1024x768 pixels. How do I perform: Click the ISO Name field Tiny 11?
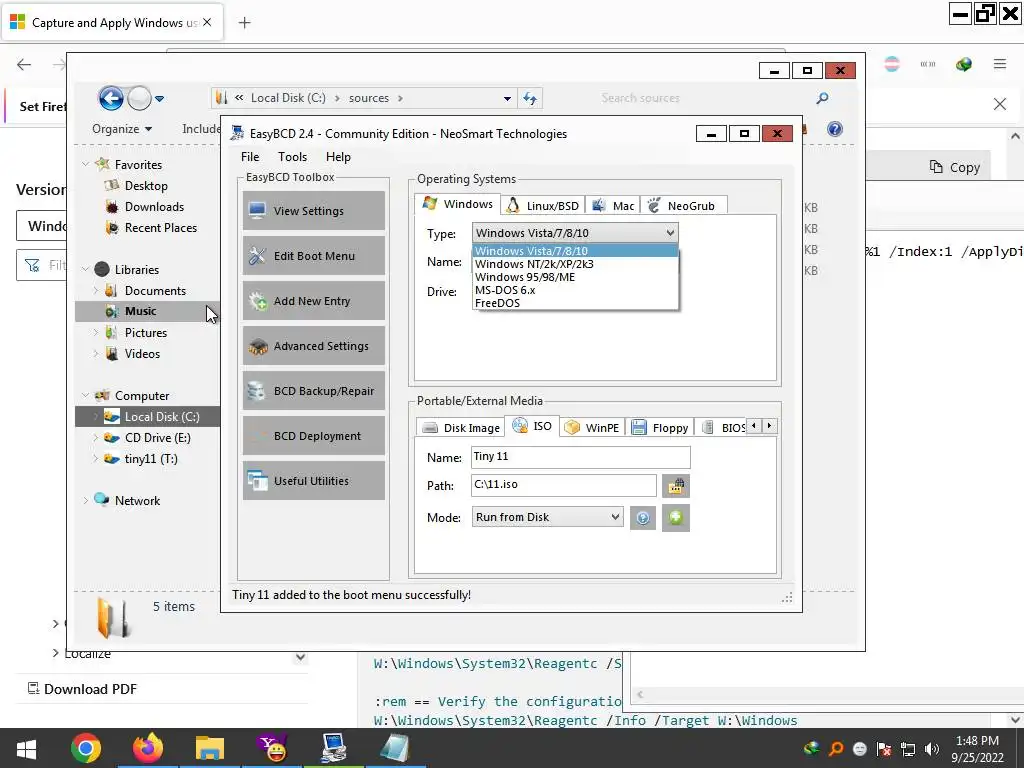coord(581,457)
